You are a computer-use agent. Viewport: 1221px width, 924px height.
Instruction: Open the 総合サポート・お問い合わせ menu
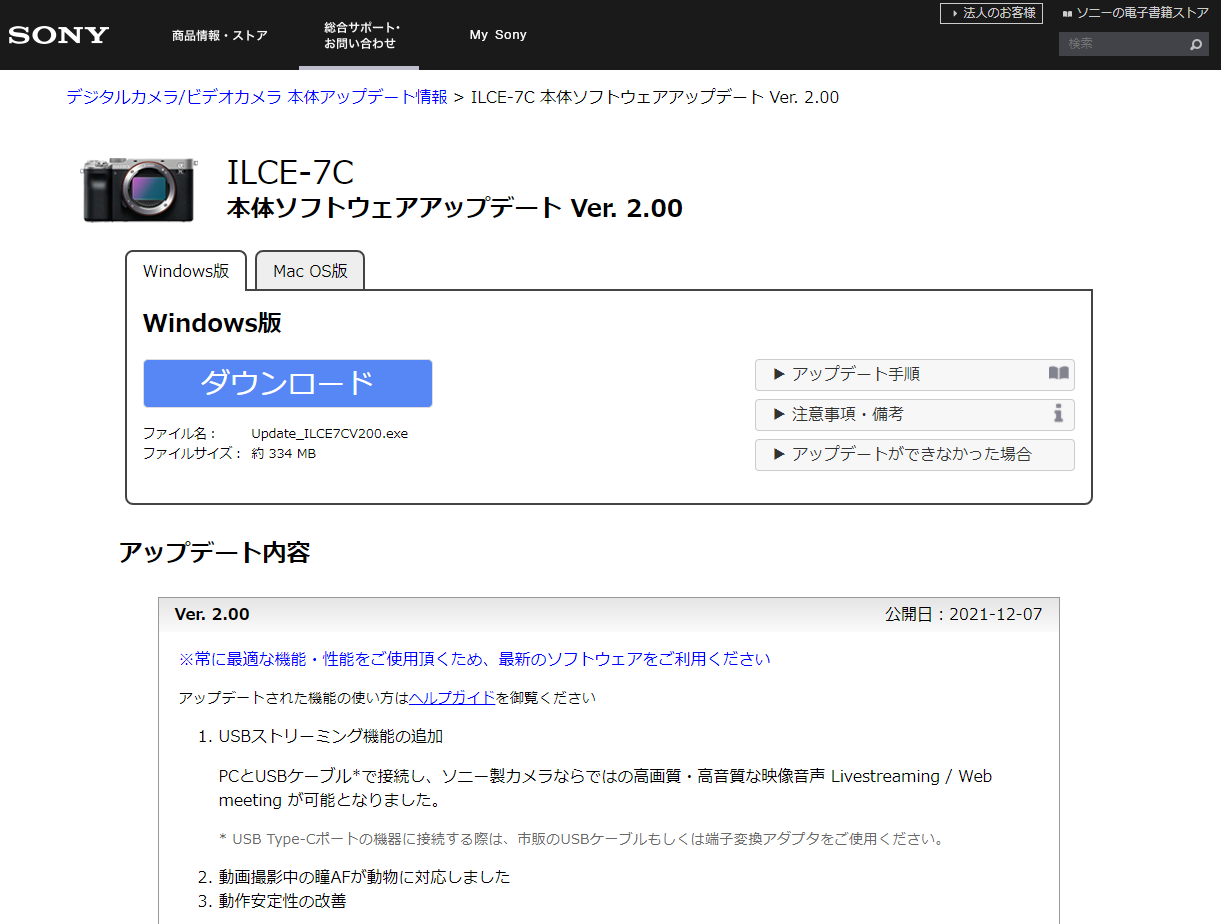click(x=359, y=36)
